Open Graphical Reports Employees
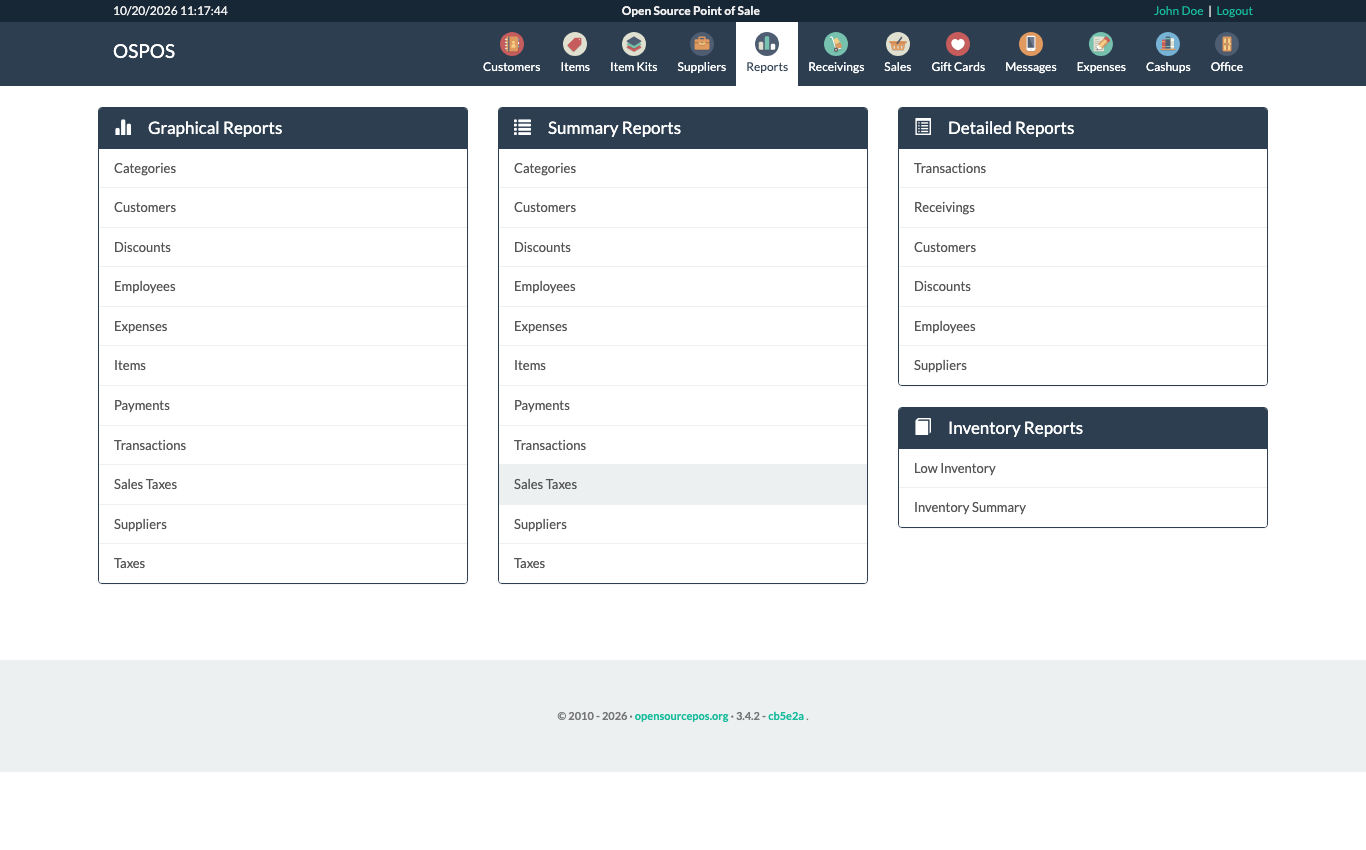The width and height of the screenshot is (1366, 850). tap(283, 286)
